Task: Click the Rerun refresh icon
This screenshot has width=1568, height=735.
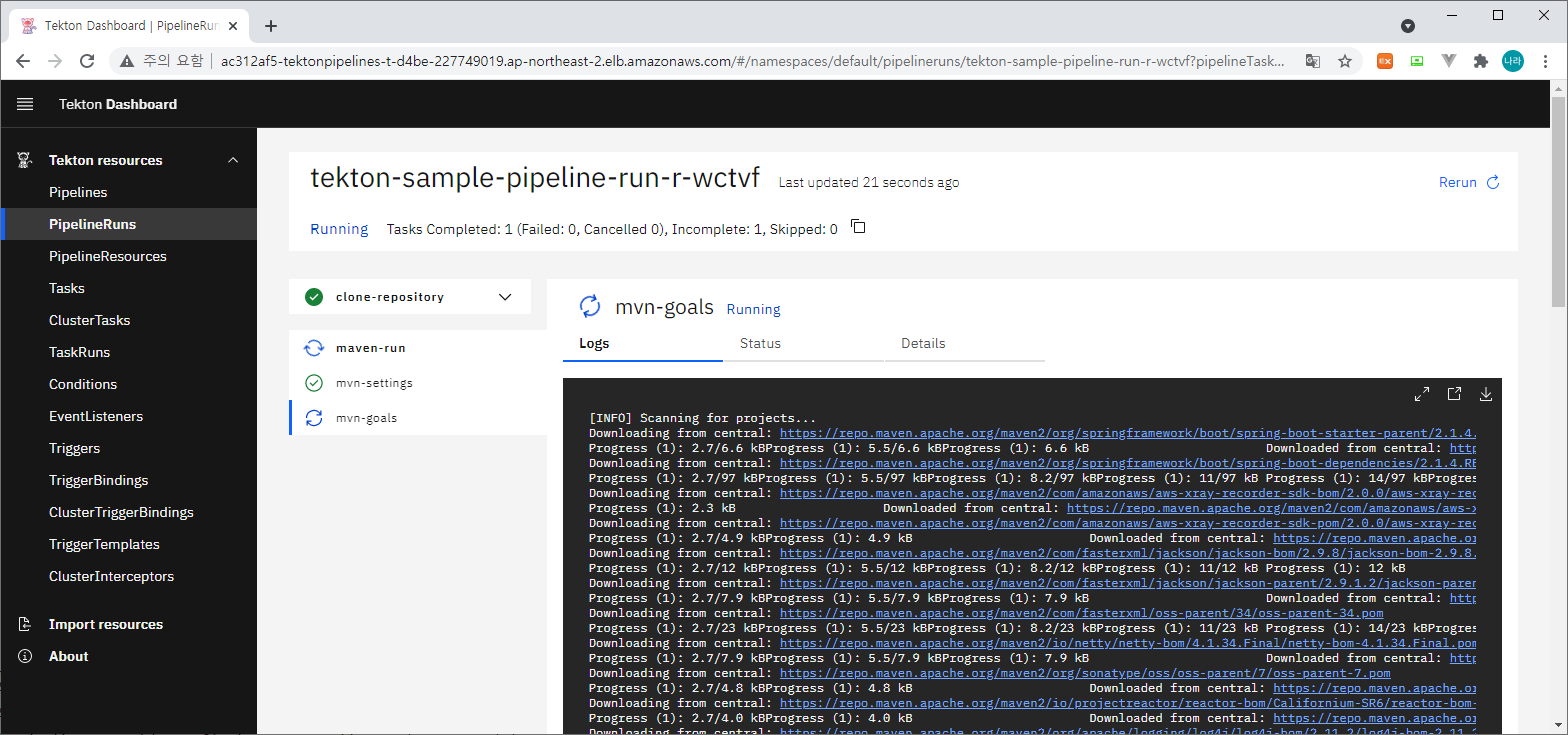Action: coord(1493,182)
